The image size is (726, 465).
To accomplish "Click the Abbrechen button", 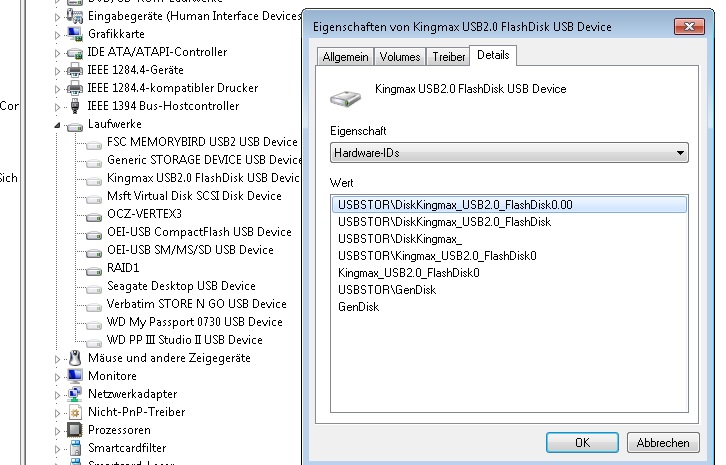I will point(662,442).
